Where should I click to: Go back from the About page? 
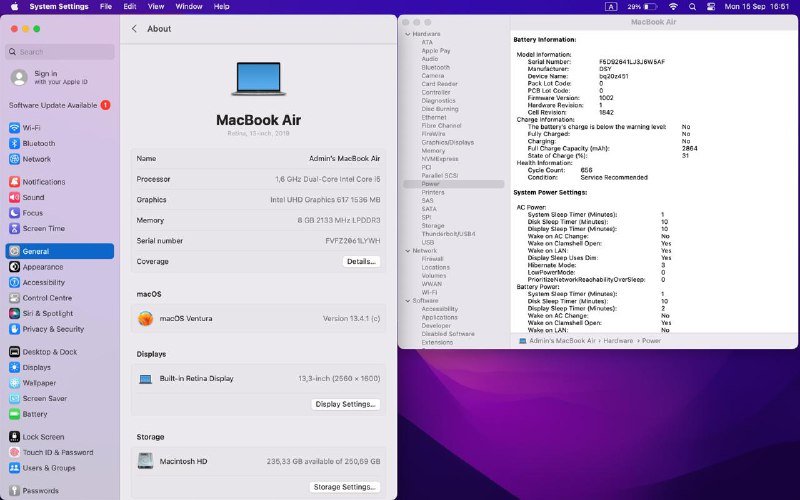[x=134, y=29]
